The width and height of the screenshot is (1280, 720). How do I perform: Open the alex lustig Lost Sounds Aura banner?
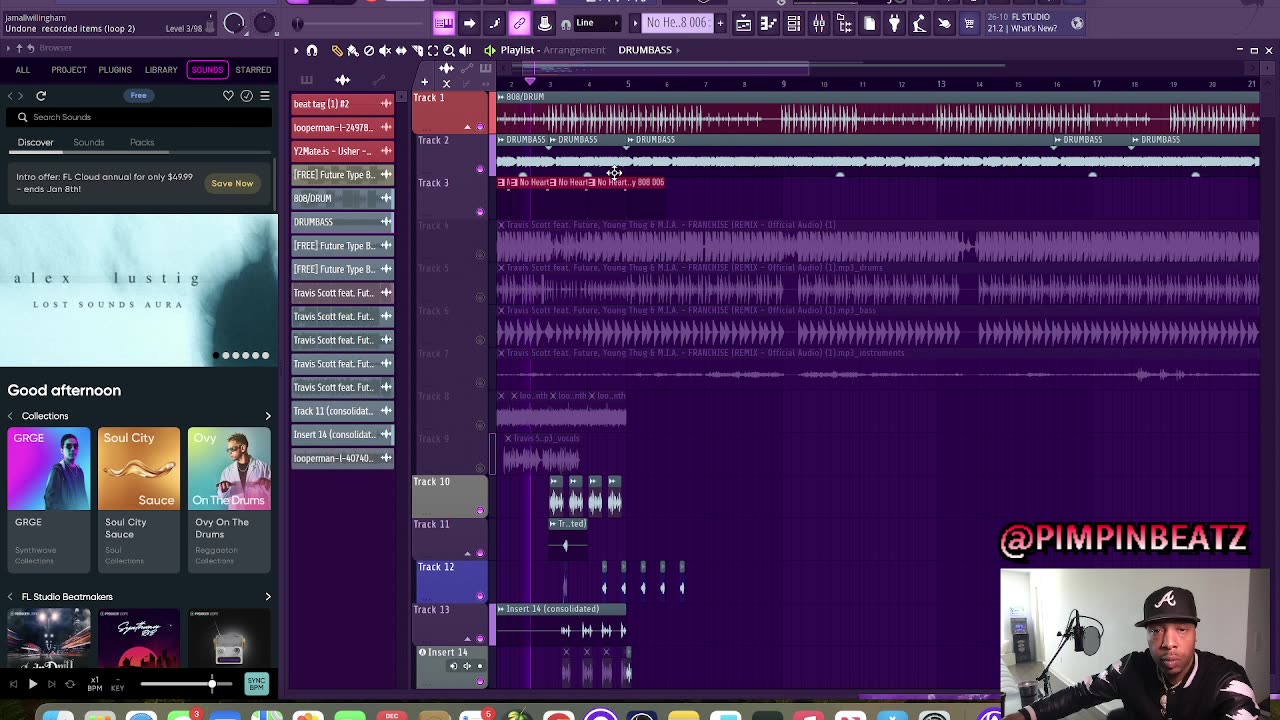139,290
